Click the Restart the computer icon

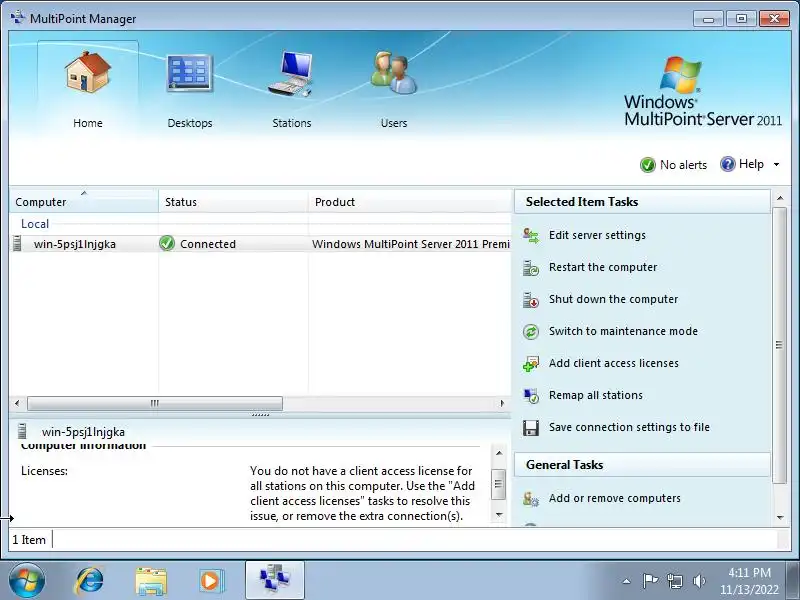531,268
